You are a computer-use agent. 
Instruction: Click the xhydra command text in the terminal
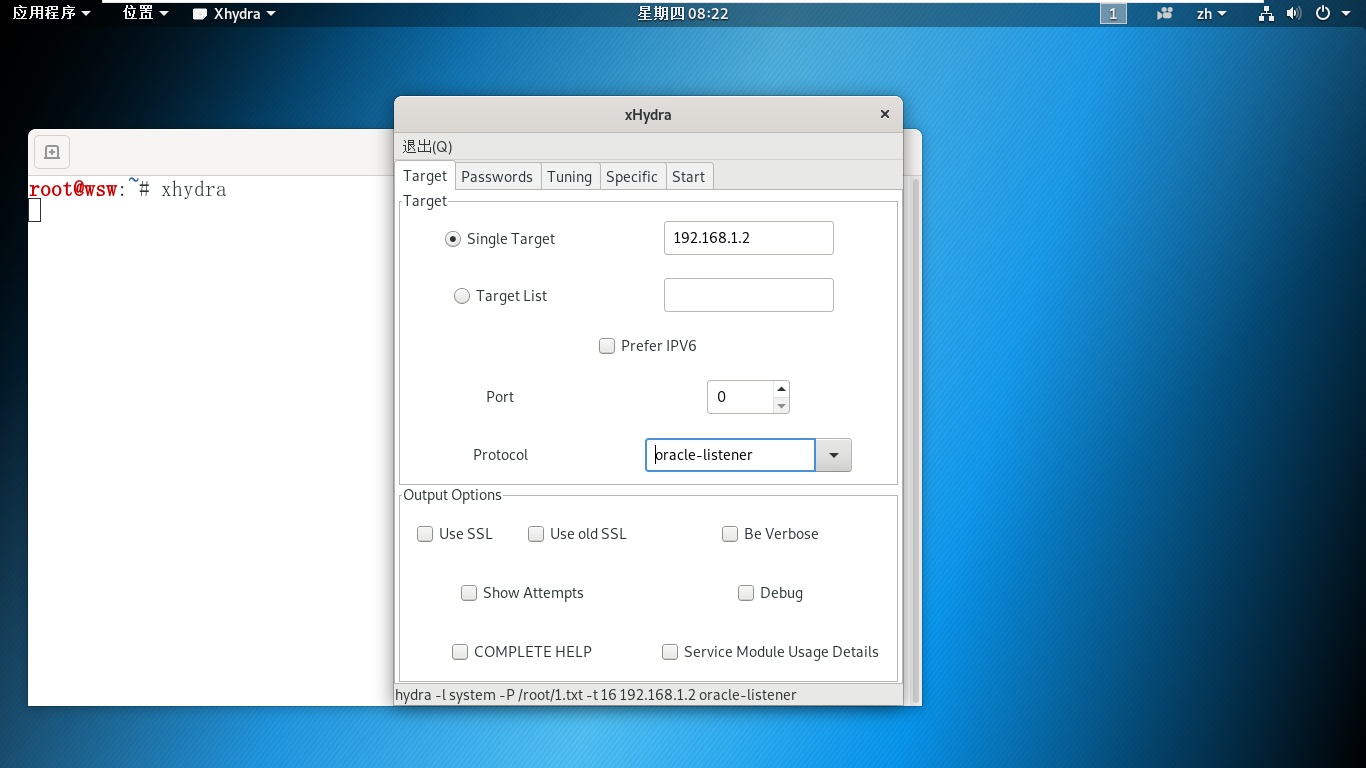point(193,189)
